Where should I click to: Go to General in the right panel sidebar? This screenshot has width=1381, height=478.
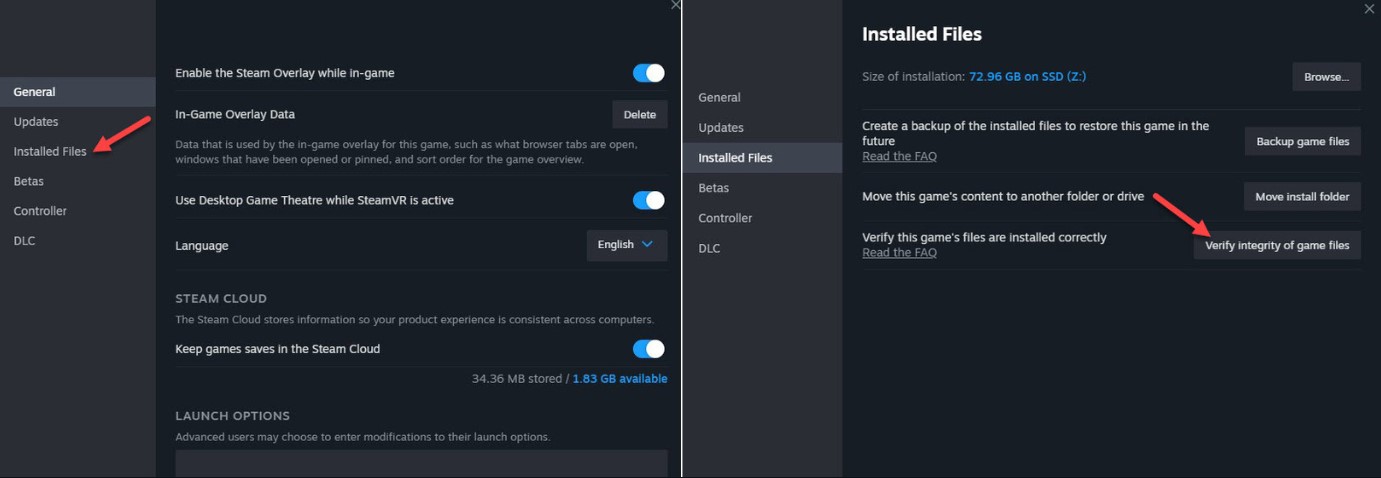719,97
